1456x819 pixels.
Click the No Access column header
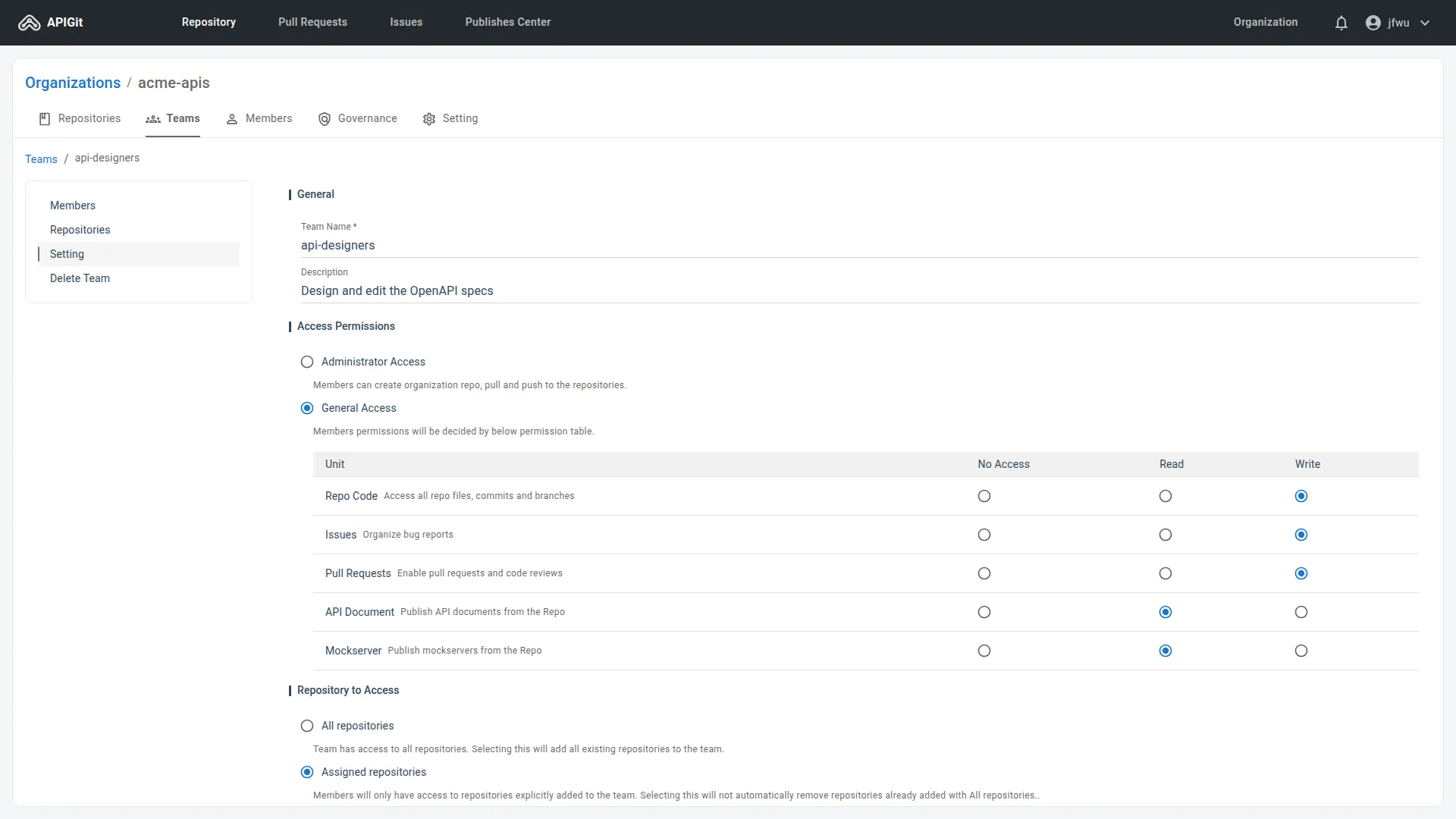click(1003, 464)
